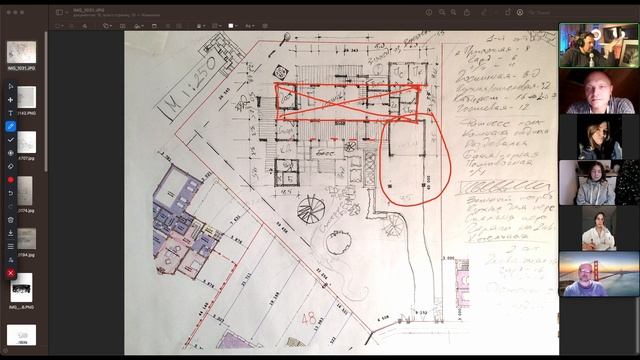640x360 pixels.
Task: Insert a Note with the note icon
Action: point(154,26)
